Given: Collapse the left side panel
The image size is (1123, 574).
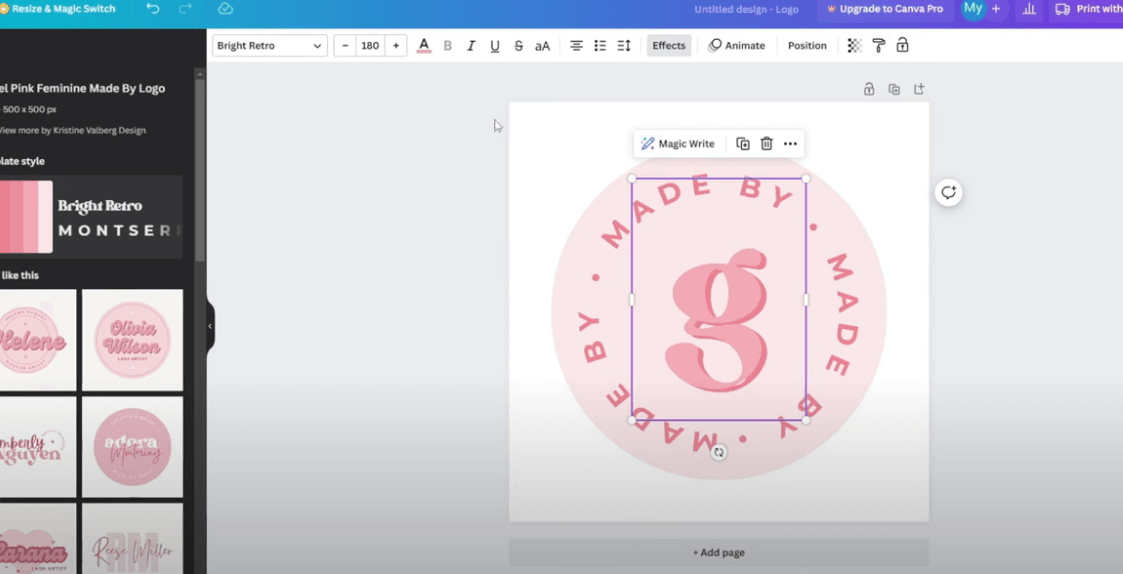Looking at the screenshot, I should click(210, 326).
